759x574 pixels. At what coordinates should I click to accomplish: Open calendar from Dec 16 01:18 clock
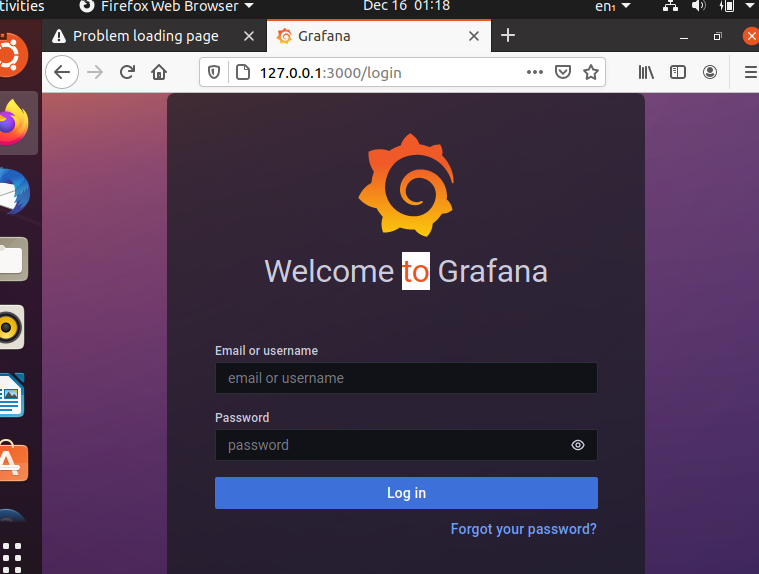pyautogui.click(x=406, y=6)
